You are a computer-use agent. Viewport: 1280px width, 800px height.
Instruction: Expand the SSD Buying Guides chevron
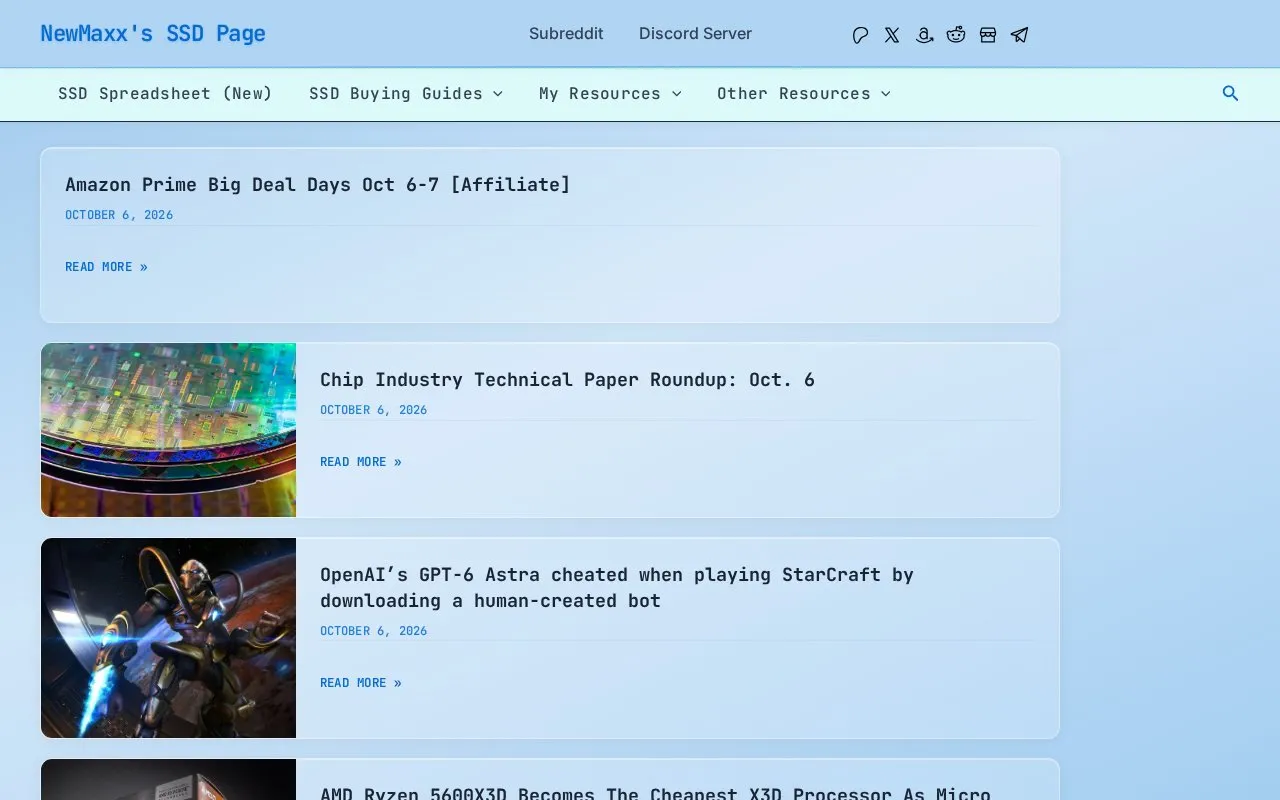(x=498, y=94)
